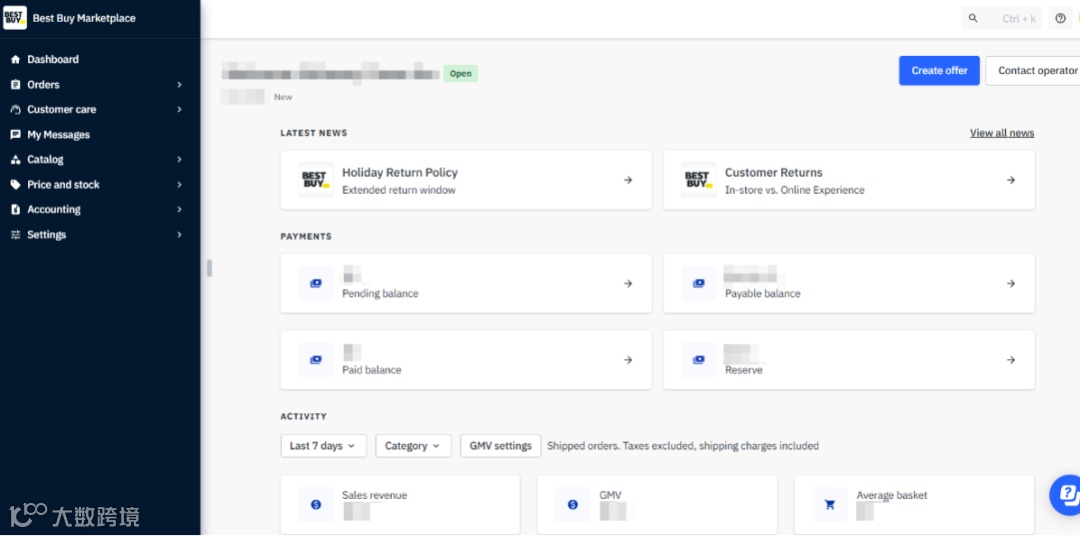Open Price and stock menu item
1080x536 pixels.
[x=63, y=185]
